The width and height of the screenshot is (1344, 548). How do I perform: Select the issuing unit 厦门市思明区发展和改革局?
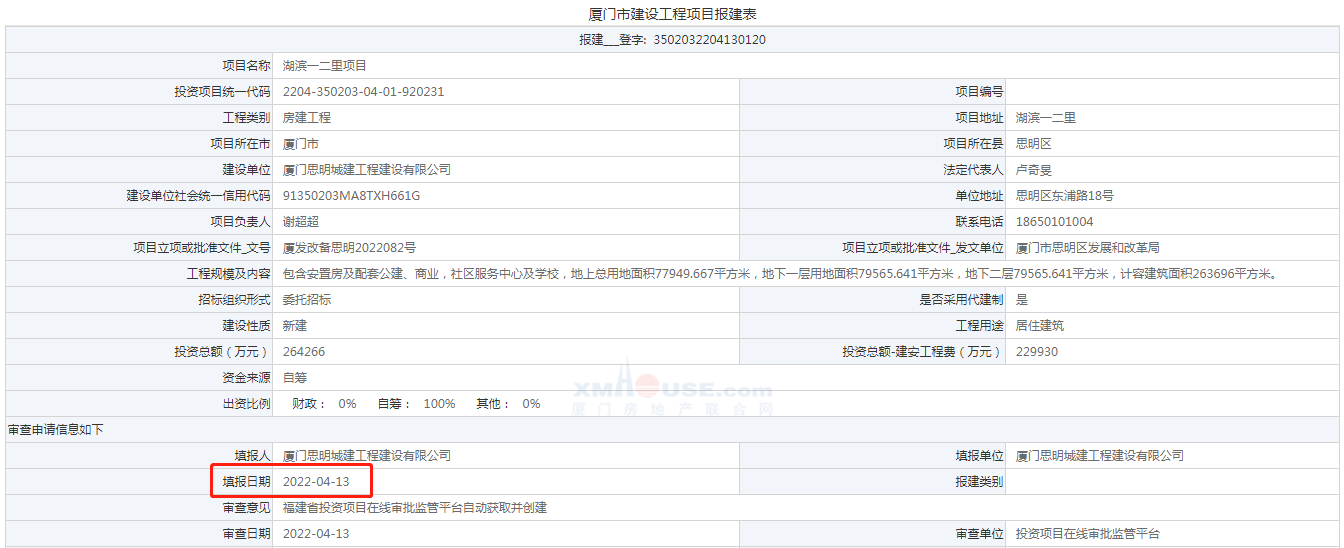pos(1087,248)
